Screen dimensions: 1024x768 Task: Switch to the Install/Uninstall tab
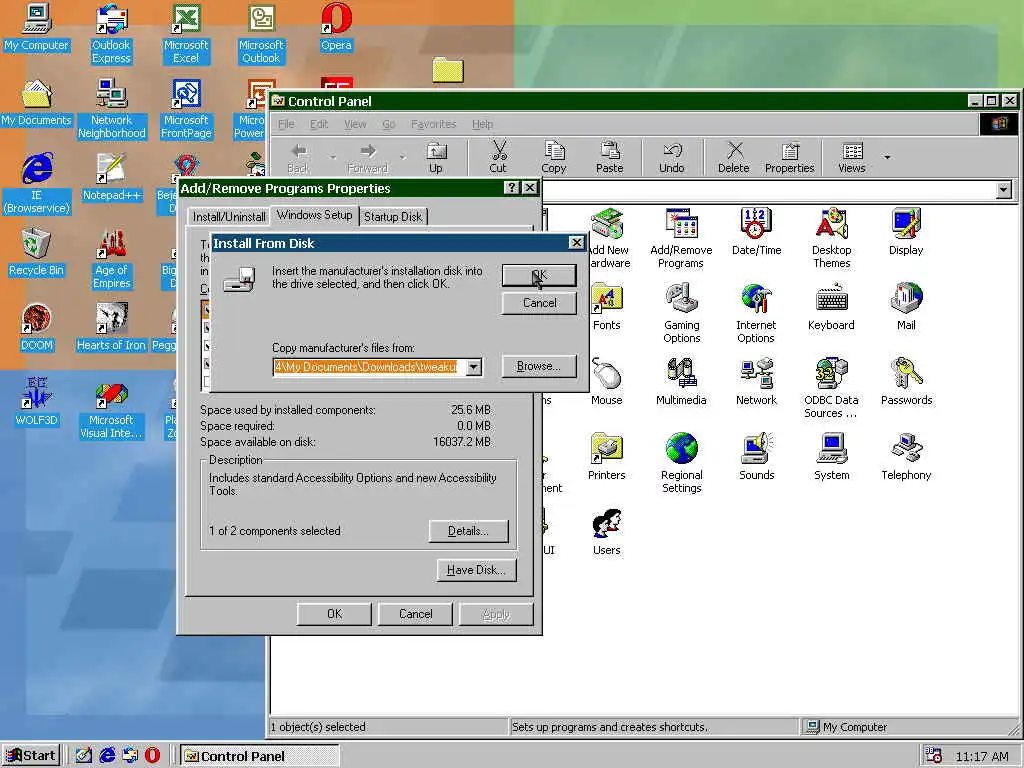coord(229,217)
